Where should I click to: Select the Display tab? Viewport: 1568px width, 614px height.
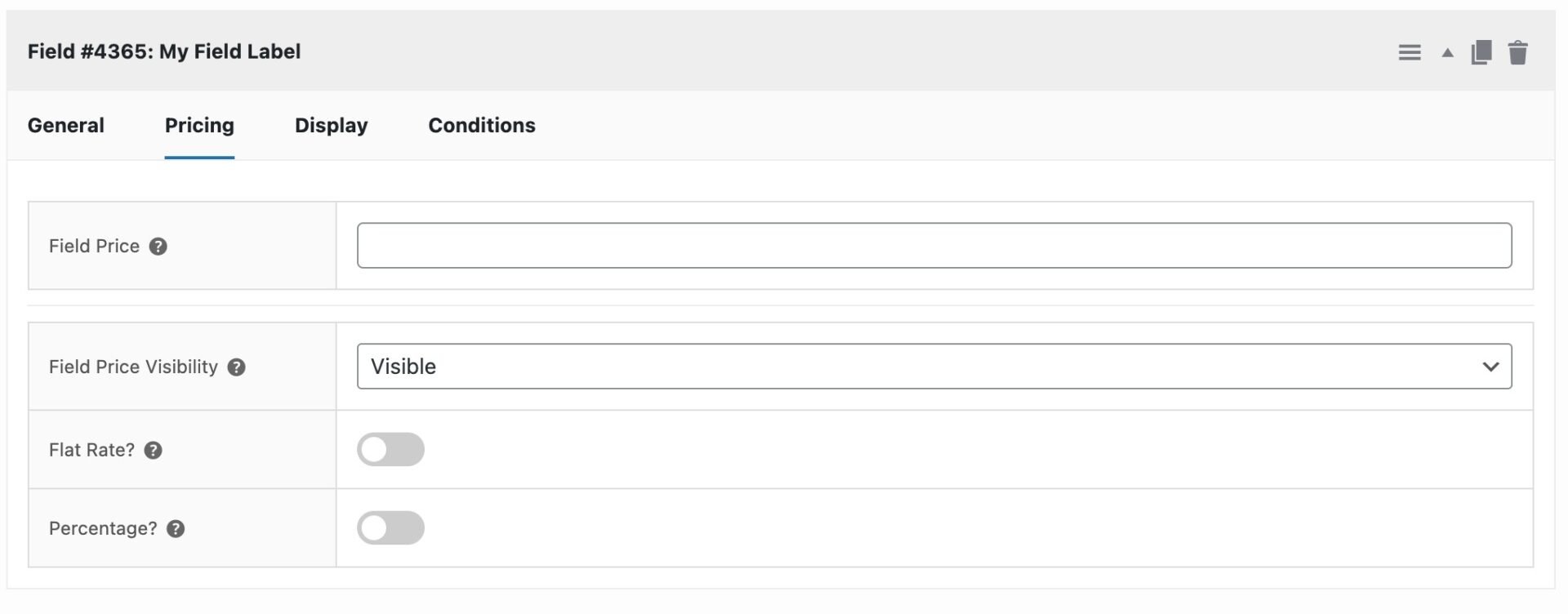click(330, 125)
